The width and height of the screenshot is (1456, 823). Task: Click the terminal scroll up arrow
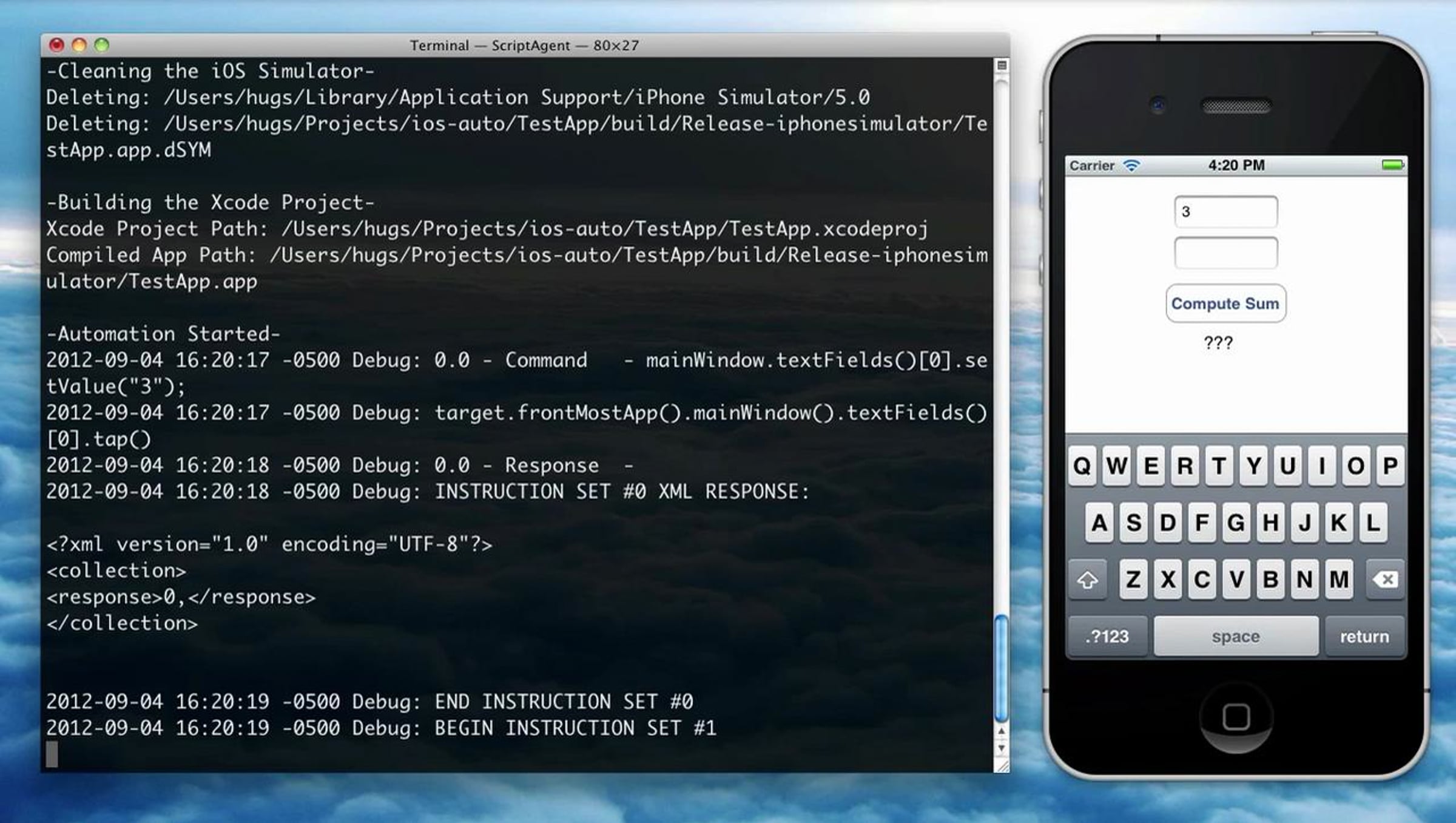pos(1002,731)
